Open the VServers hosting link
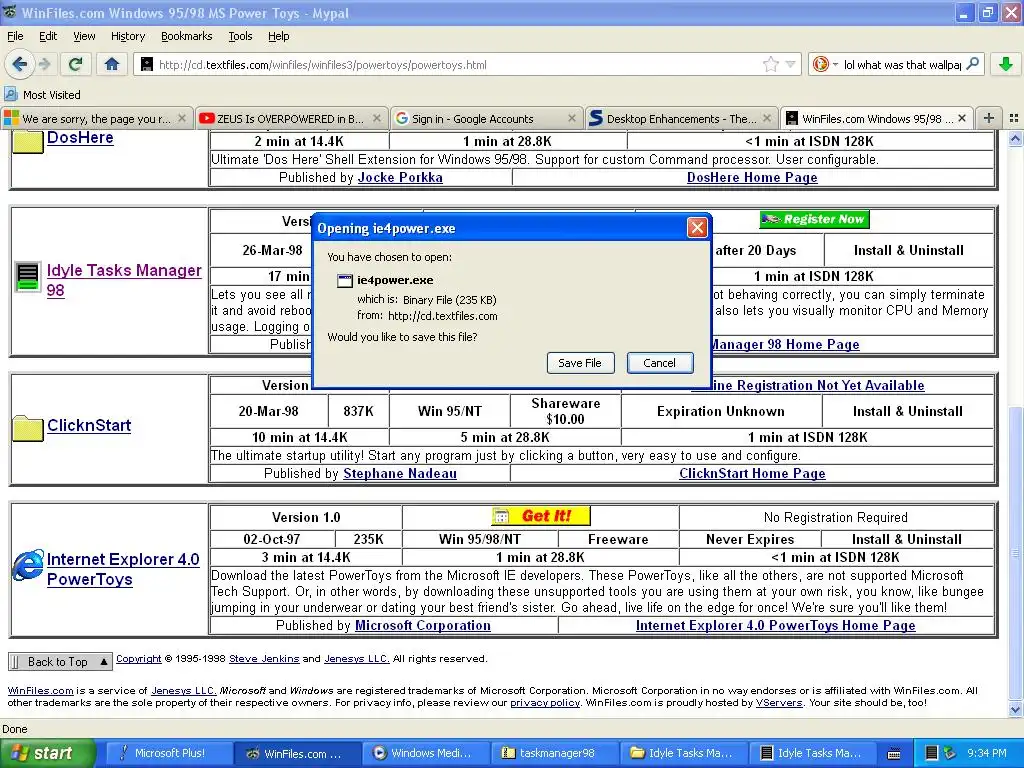Screen dimensions: 1024x768 click(x=779, y=703)
